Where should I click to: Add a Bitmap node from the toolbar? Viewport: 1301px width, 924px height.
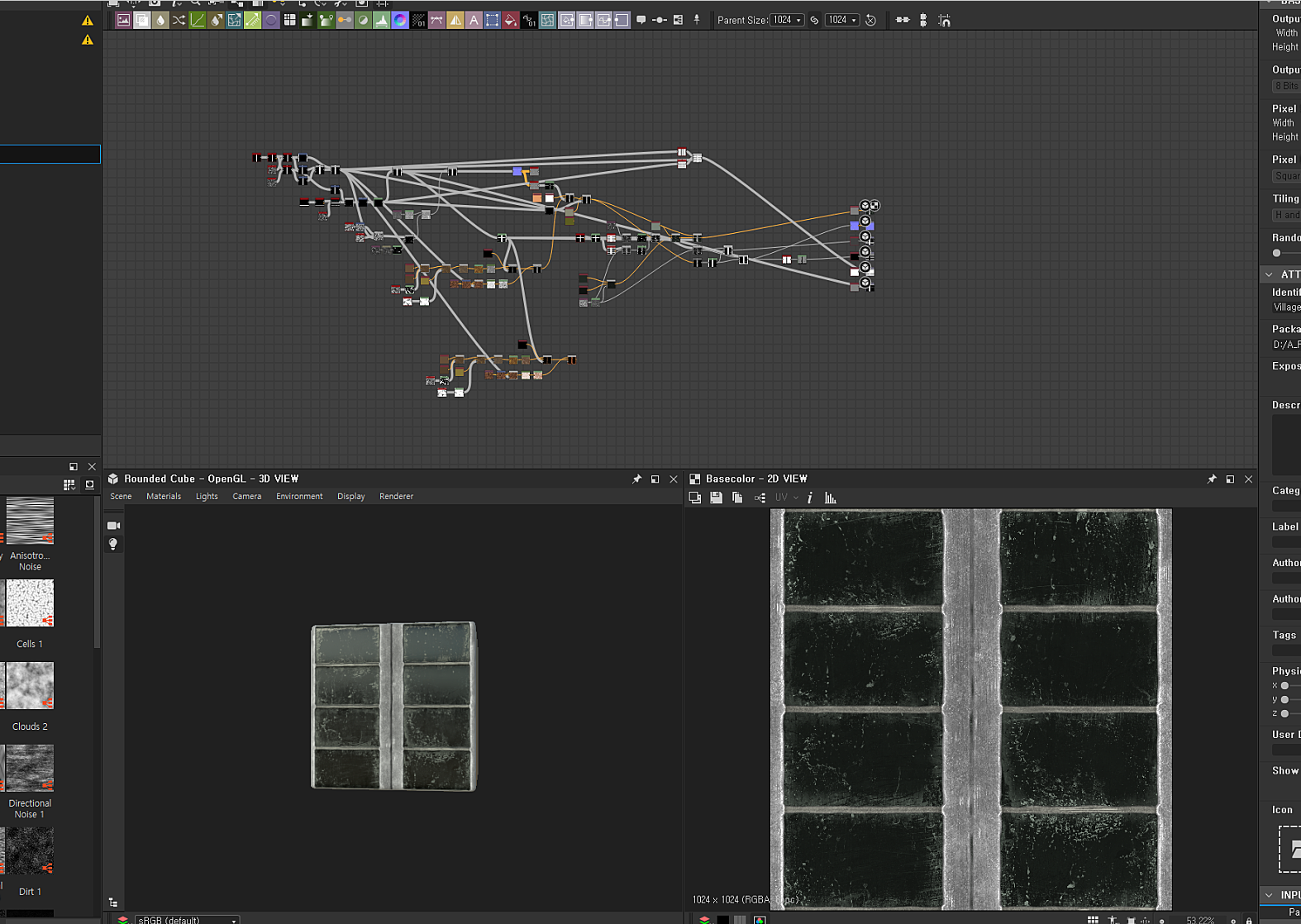coord(123,20)
